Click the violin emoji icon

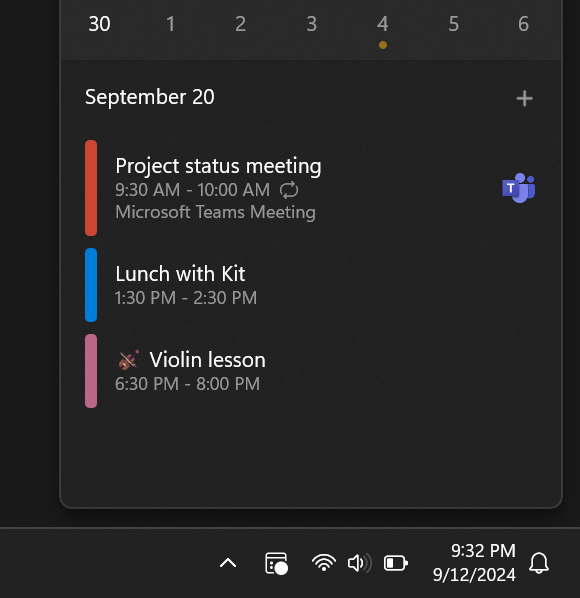(x=129, y=360)
